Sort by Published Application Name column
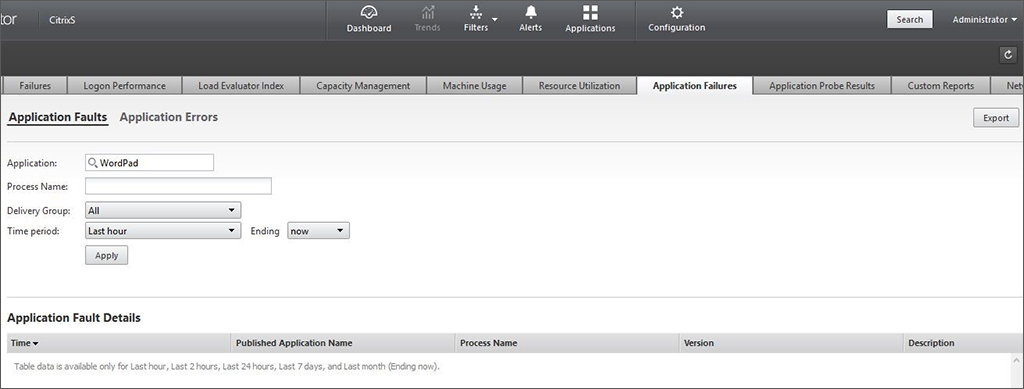Image resolution: width=1024 pixels, height=389 pixels. [x=343, y=343]
